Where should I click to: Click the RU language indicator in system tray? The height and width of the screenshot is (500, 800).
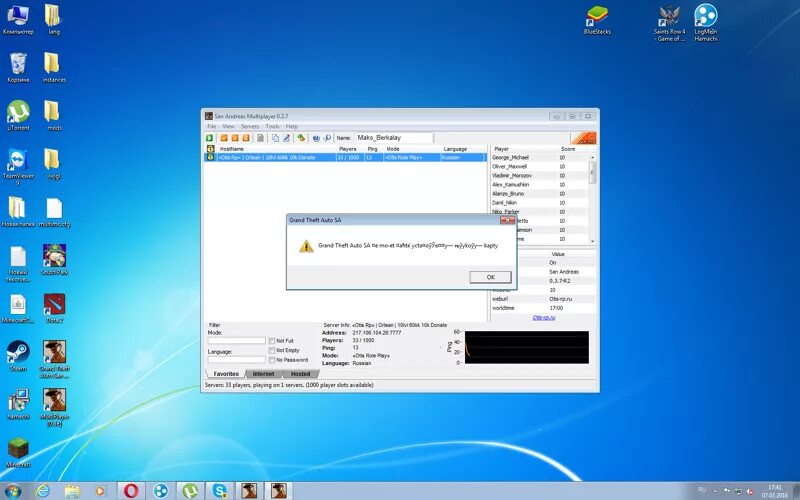pyautogui.click(x=702, y=490)
